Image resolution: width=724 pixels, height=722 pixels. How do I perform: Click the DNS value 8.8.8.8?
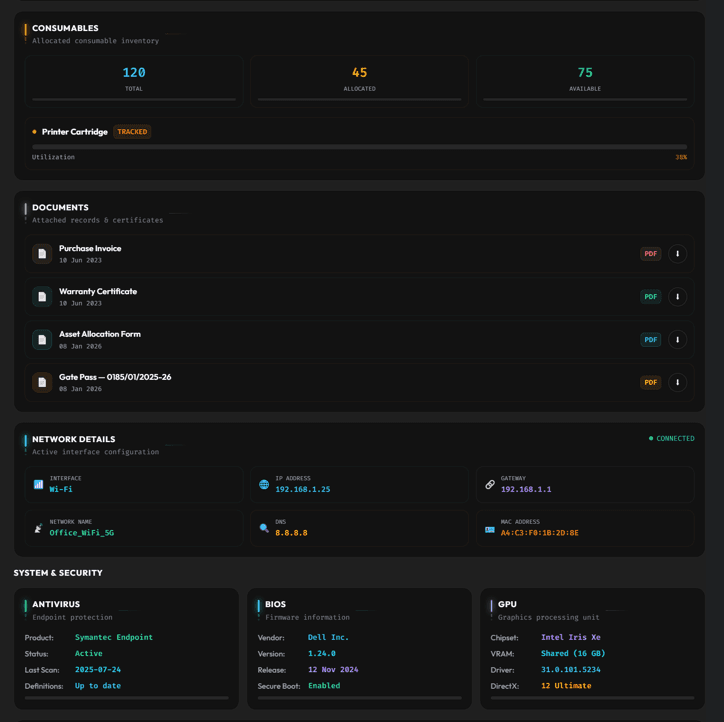coord(291,532)
